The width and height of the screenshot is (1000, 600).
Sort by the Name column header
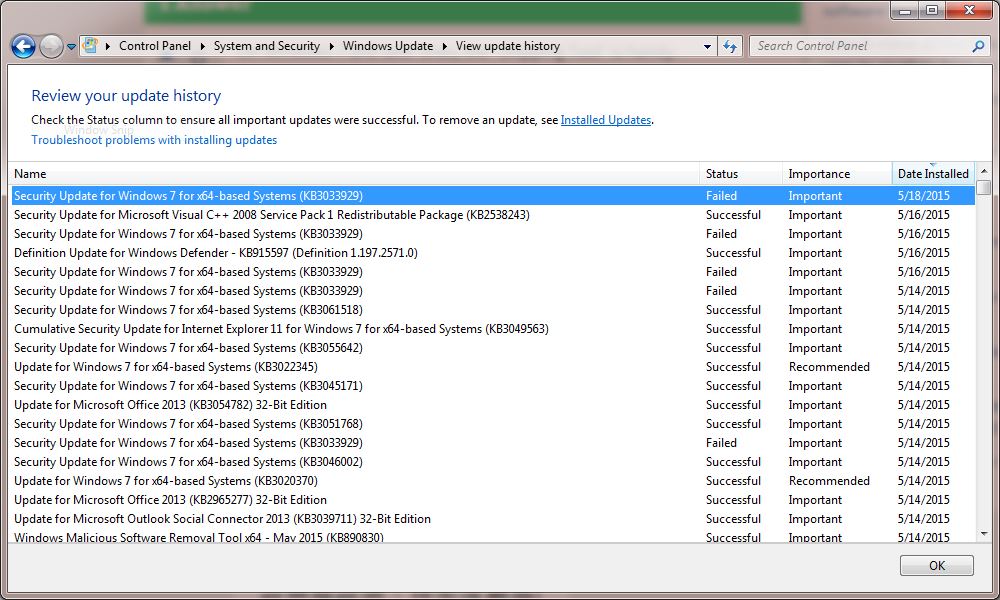coord(354,173)
